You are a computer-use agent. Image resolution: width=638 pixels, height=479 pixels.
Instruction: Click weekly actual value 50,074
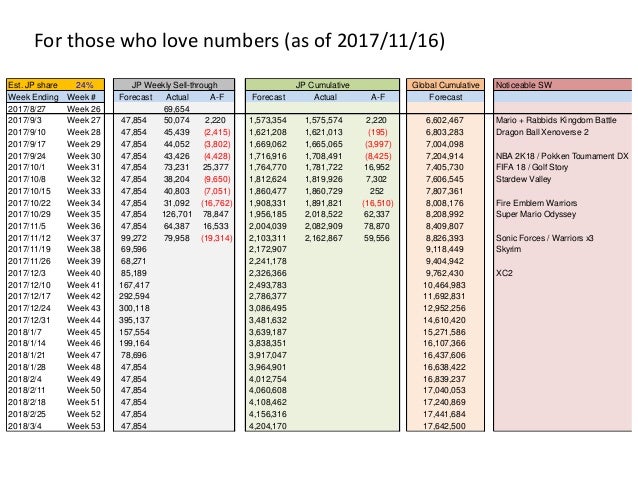click(x=177, y=120)
